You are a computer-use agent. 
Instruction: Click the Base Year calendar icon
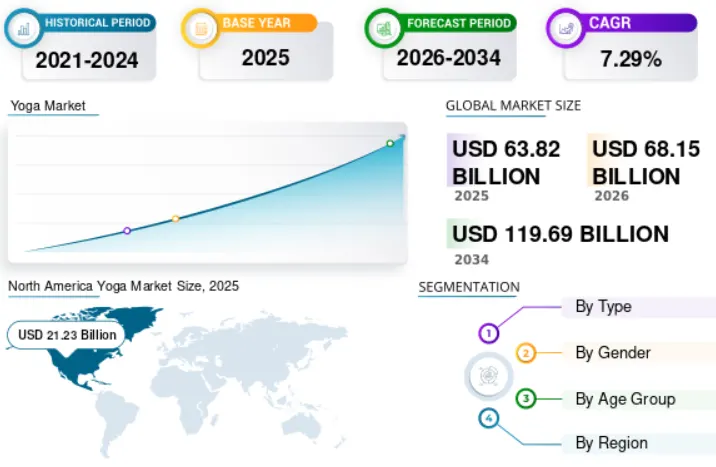point(200,29)
